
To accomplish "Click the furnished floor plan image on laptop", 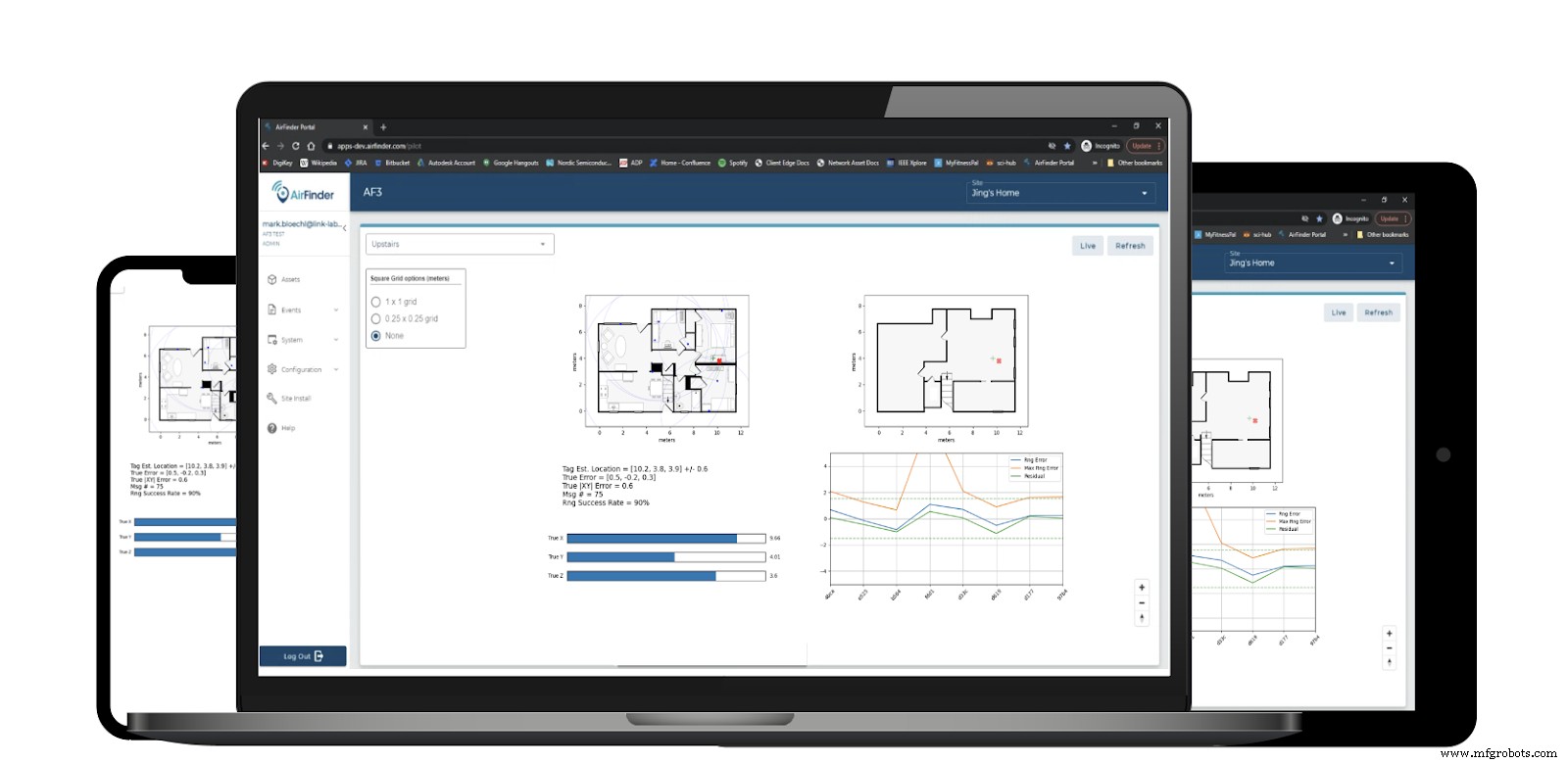I will click(666, 361).
